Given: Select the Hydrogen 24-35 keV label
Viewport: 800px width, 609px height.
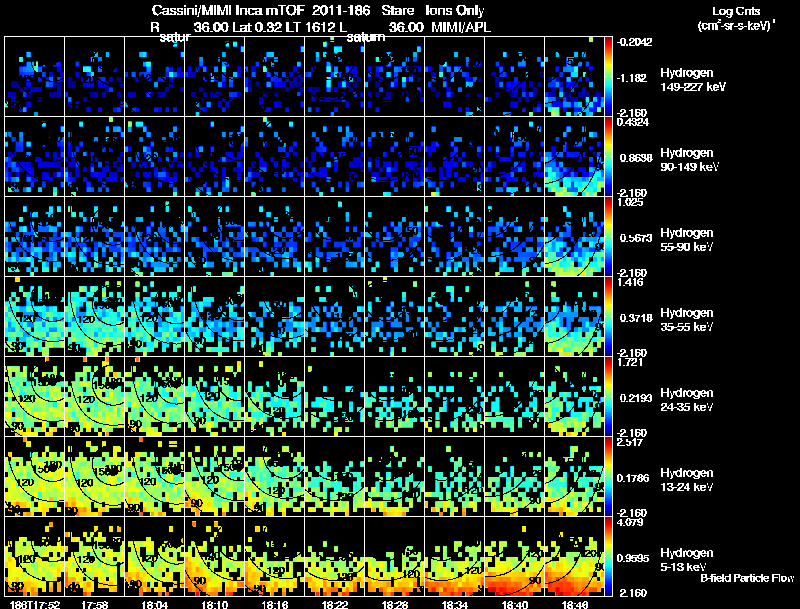Looking at the screenshot, I should (687, 399).
